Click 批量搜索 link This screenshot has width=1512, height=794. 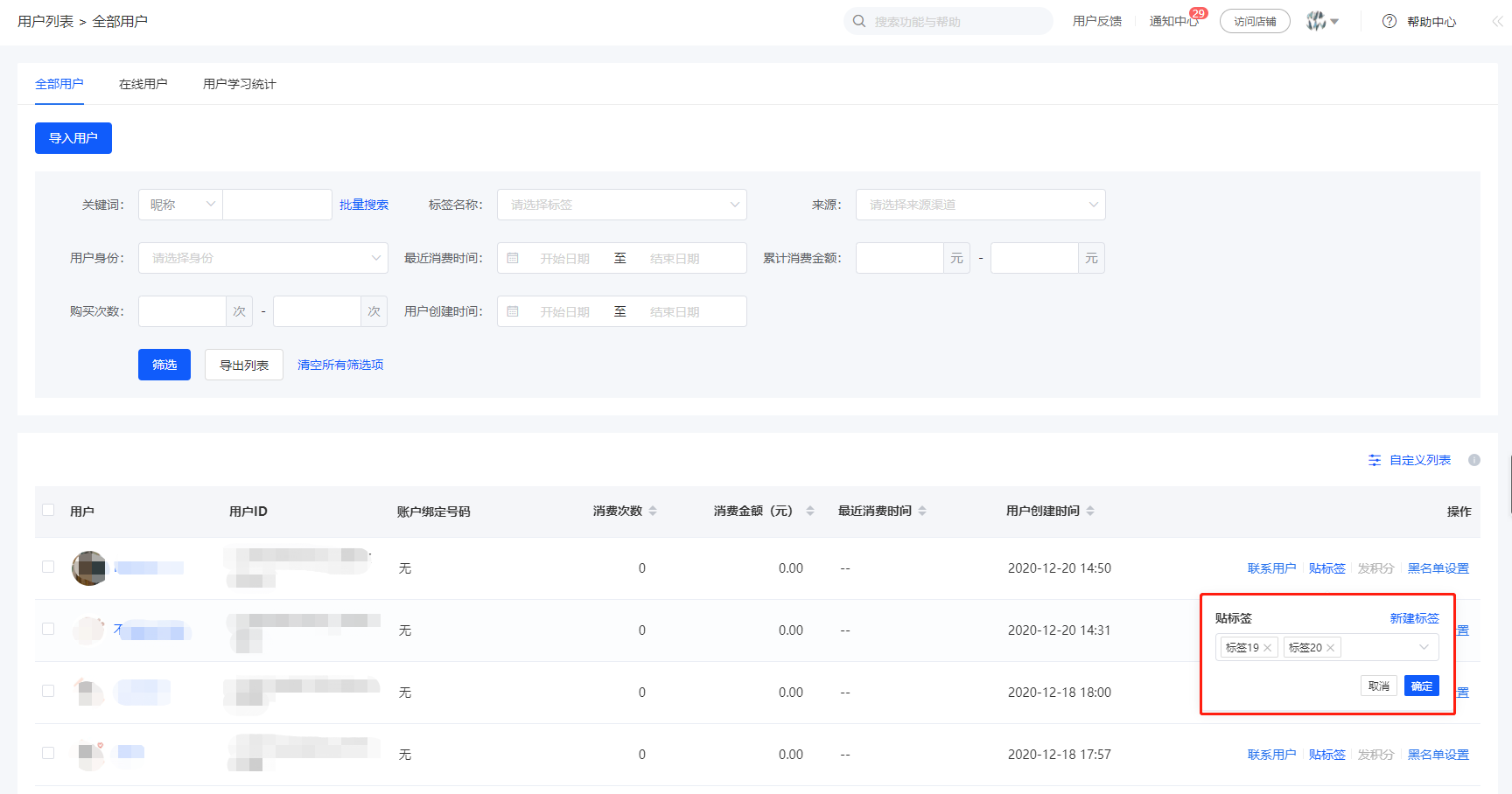(364, 205)
